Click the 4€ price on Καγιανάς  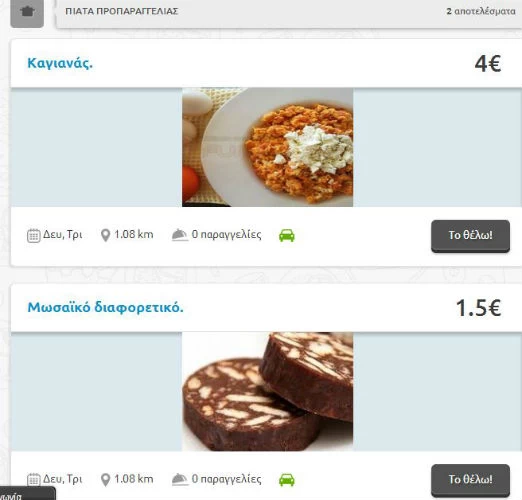point(488,63)
